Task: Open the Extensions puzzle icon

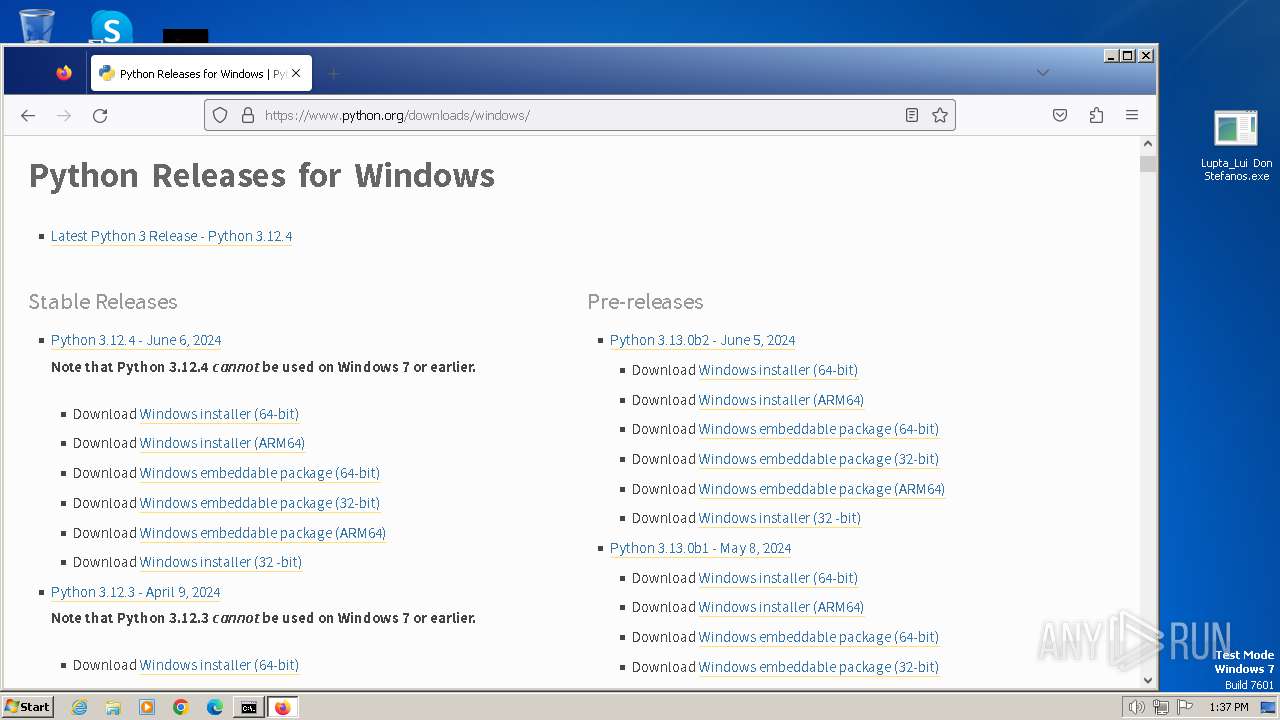Action: coord(1096,115)
